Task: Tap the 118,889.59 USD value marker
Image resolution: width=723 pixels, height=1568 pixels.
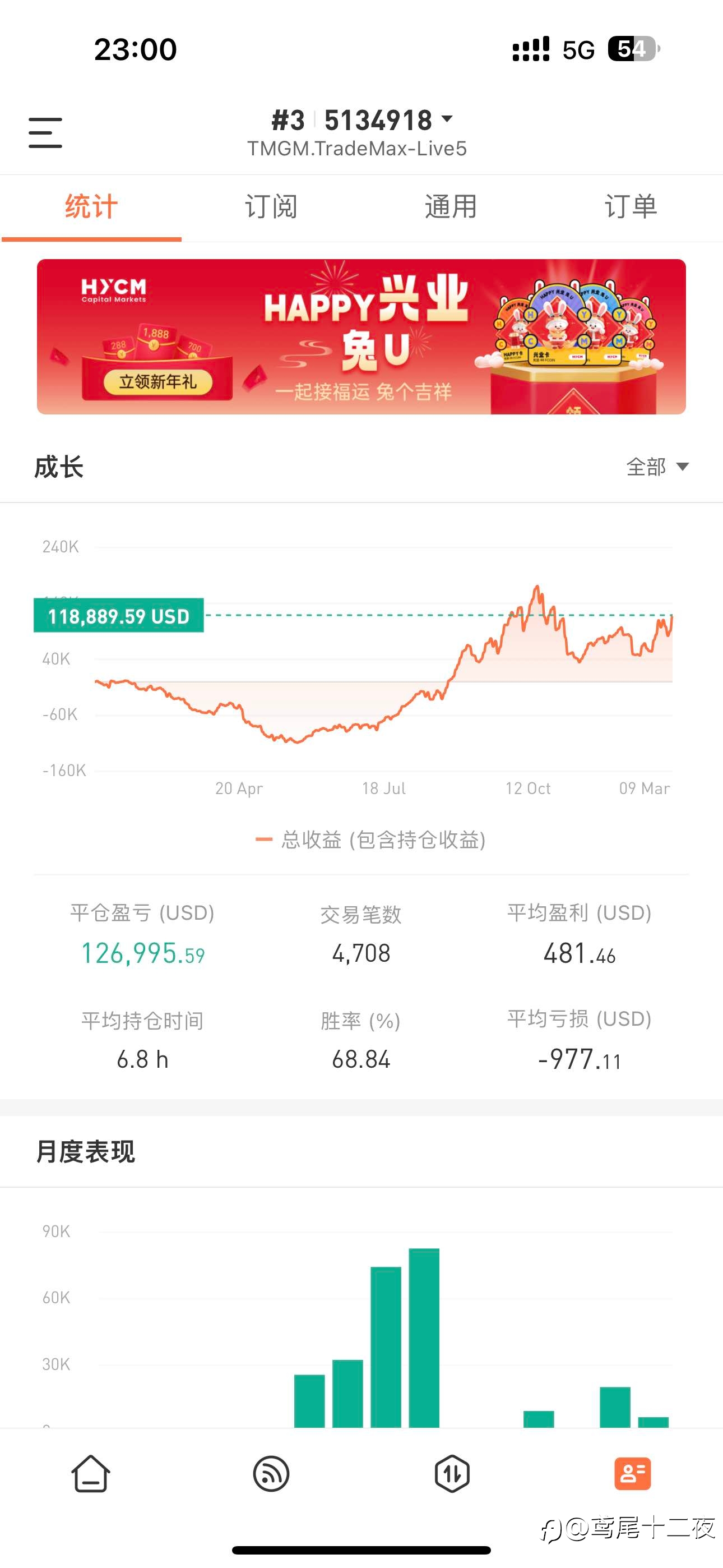Action: [x=119, y=616]
